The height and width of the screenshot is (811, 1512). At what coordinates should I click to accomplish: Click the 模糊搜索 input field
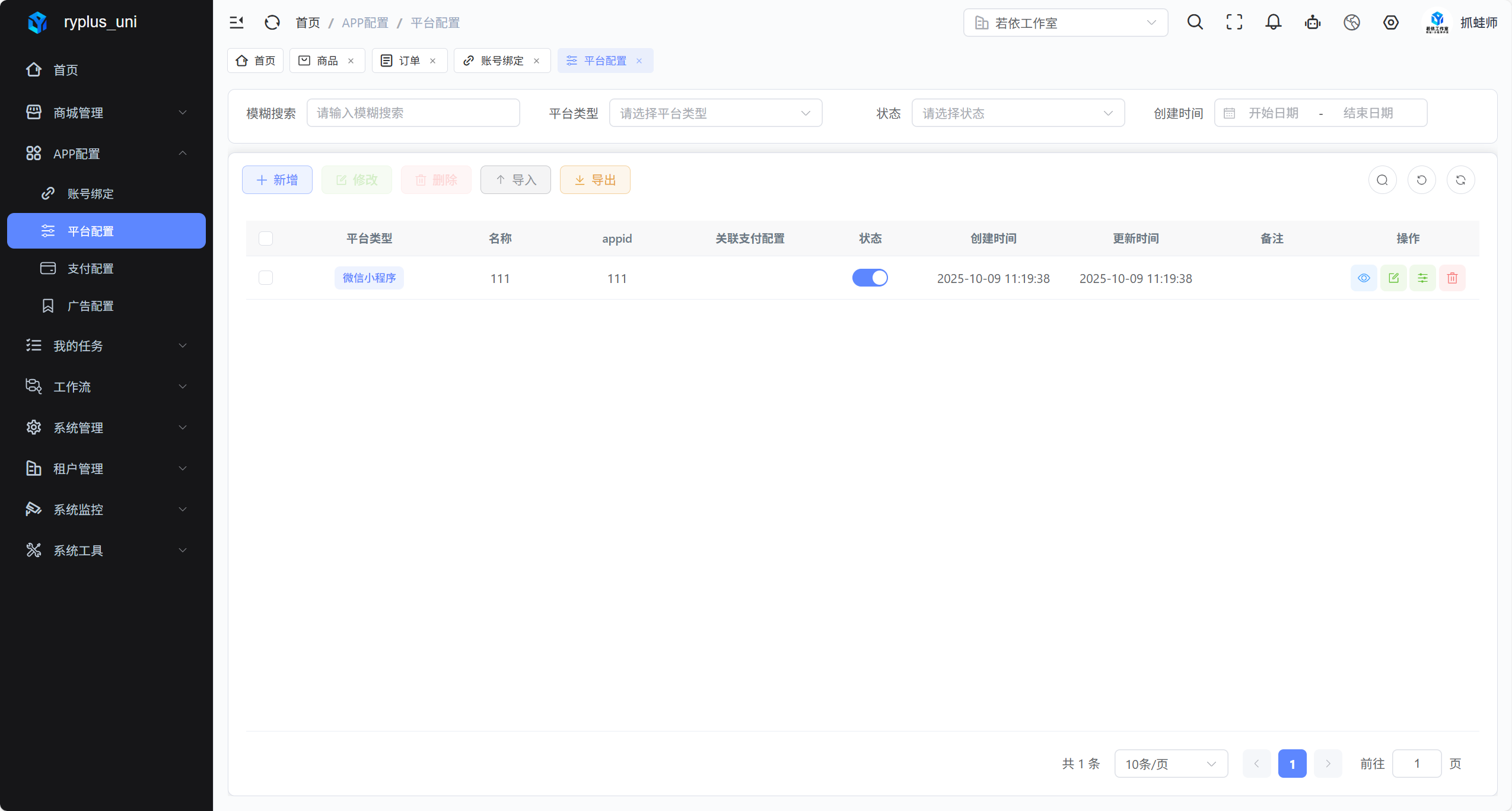click(413, 113)
